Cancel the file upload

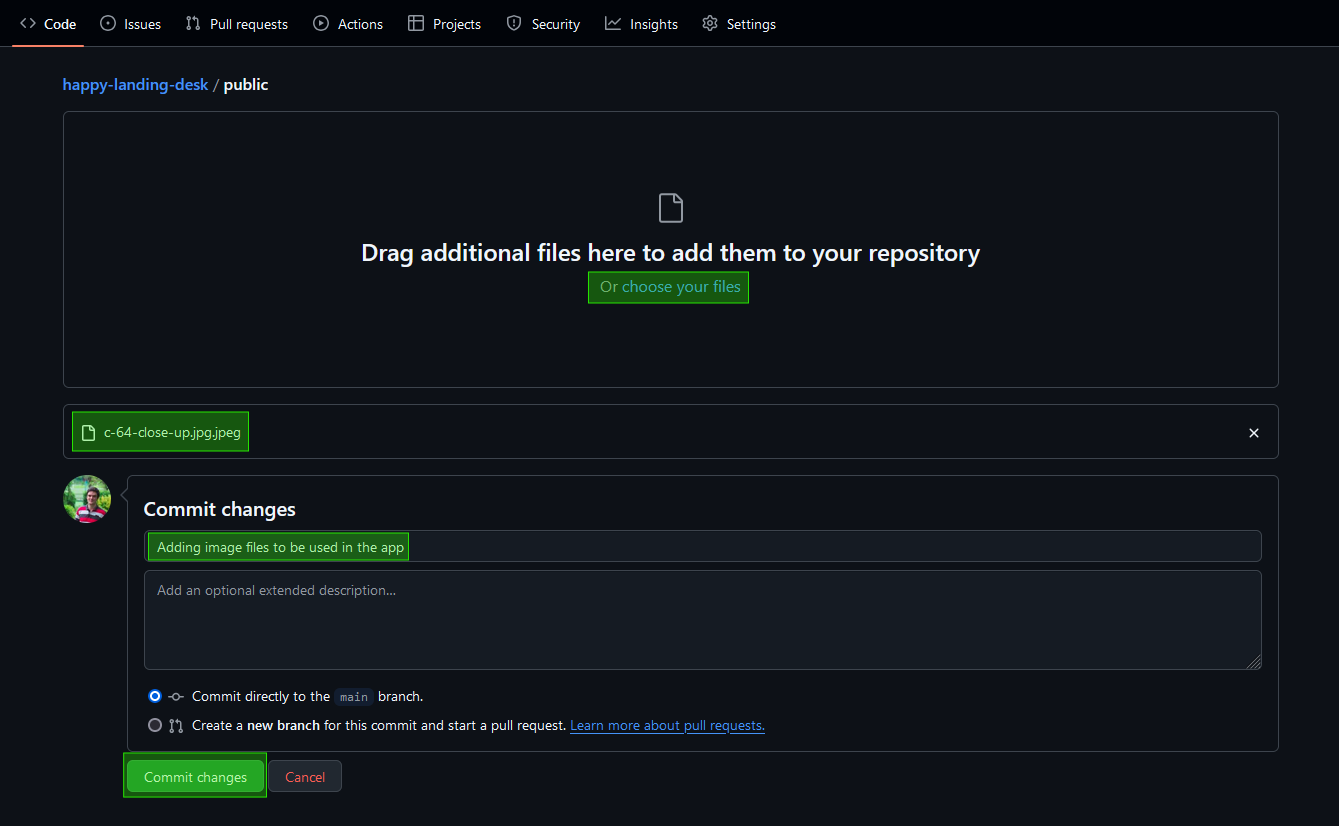tap(305, 775)
